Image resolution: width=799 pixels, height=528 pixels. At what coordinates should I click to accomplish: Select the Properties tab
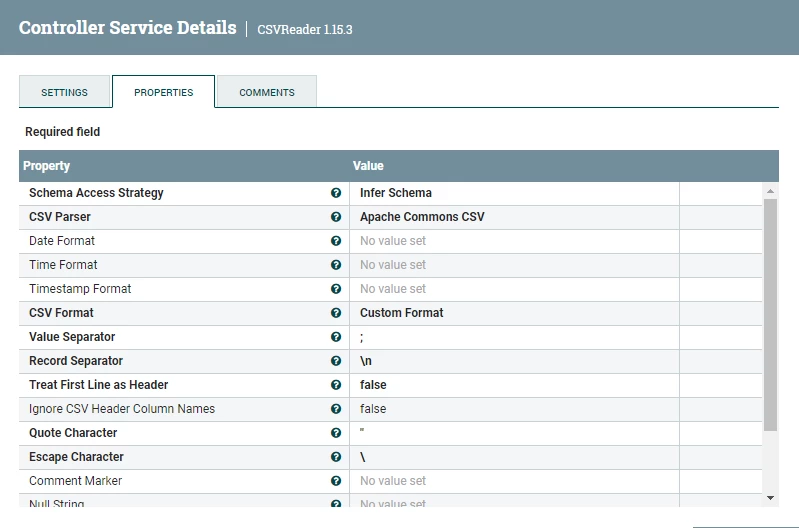164,92
